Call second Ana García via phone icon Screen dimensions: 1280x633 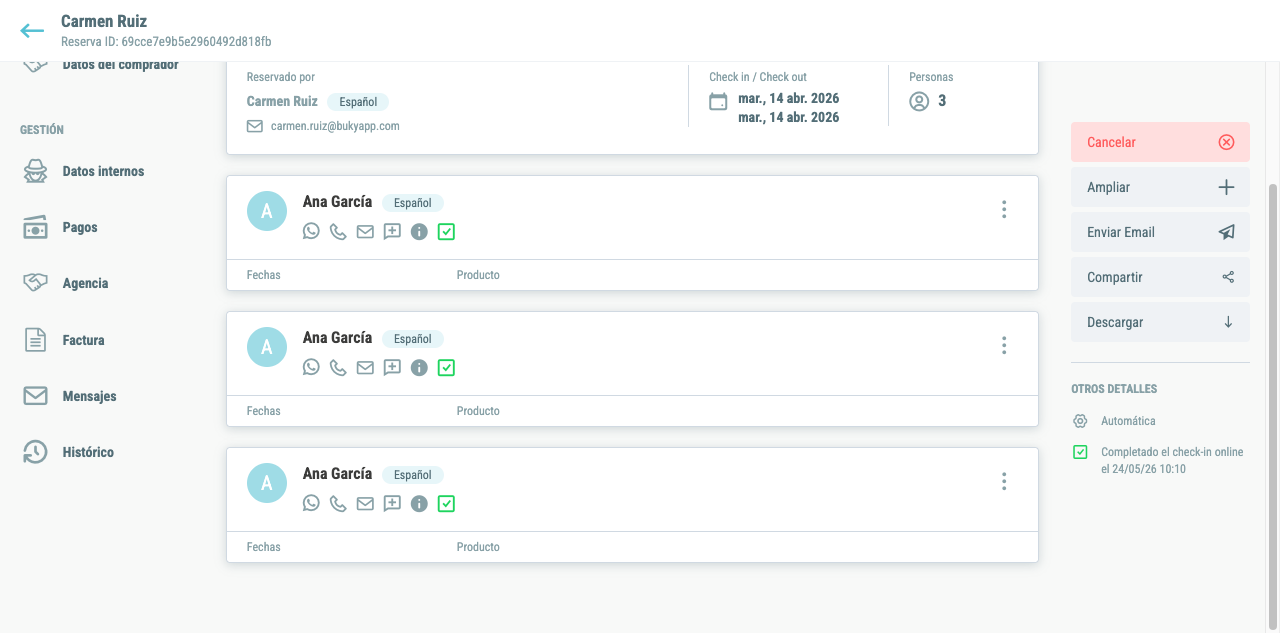[338, 367]
